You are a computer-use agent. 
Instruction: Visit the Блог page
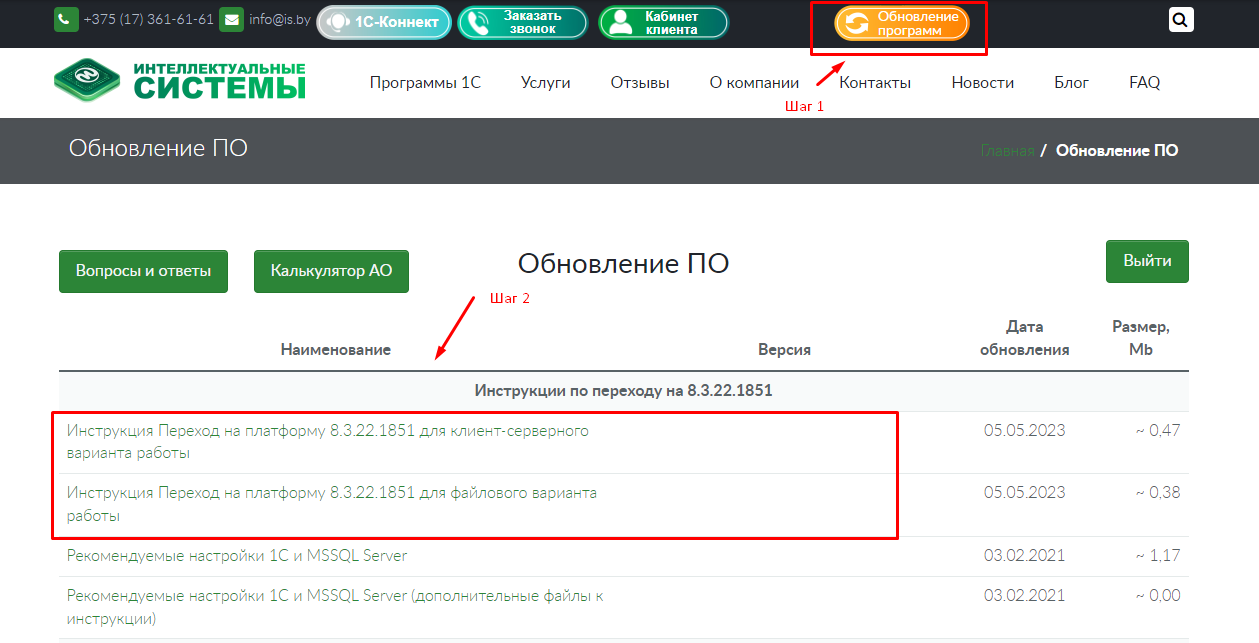click(1071, 83)
